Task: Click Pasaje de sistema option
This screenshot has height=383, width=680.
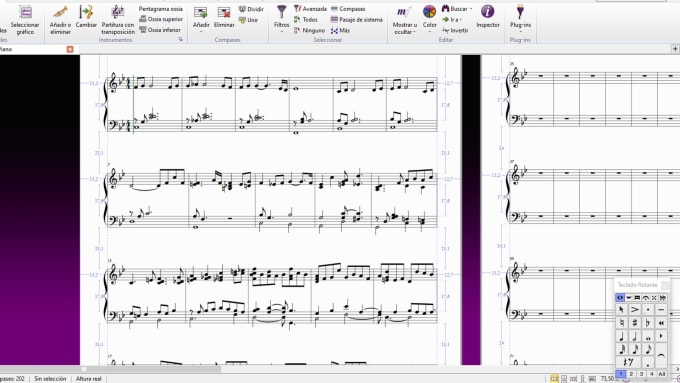Action: point(356,20)
